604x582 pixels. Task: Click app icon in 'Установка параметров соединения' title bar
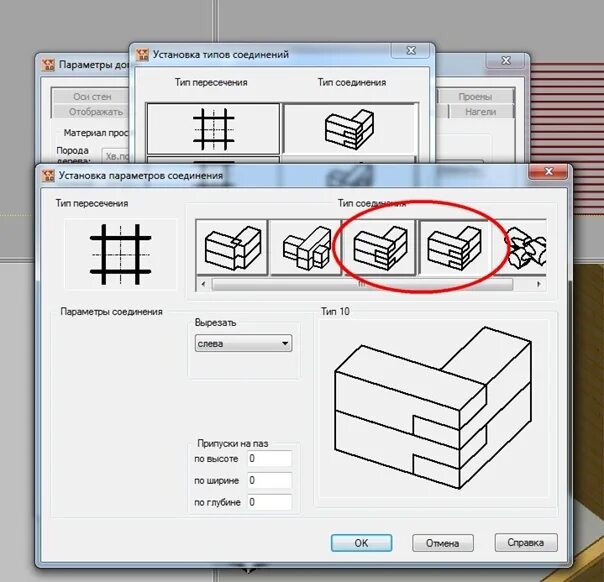coord(48,176)
